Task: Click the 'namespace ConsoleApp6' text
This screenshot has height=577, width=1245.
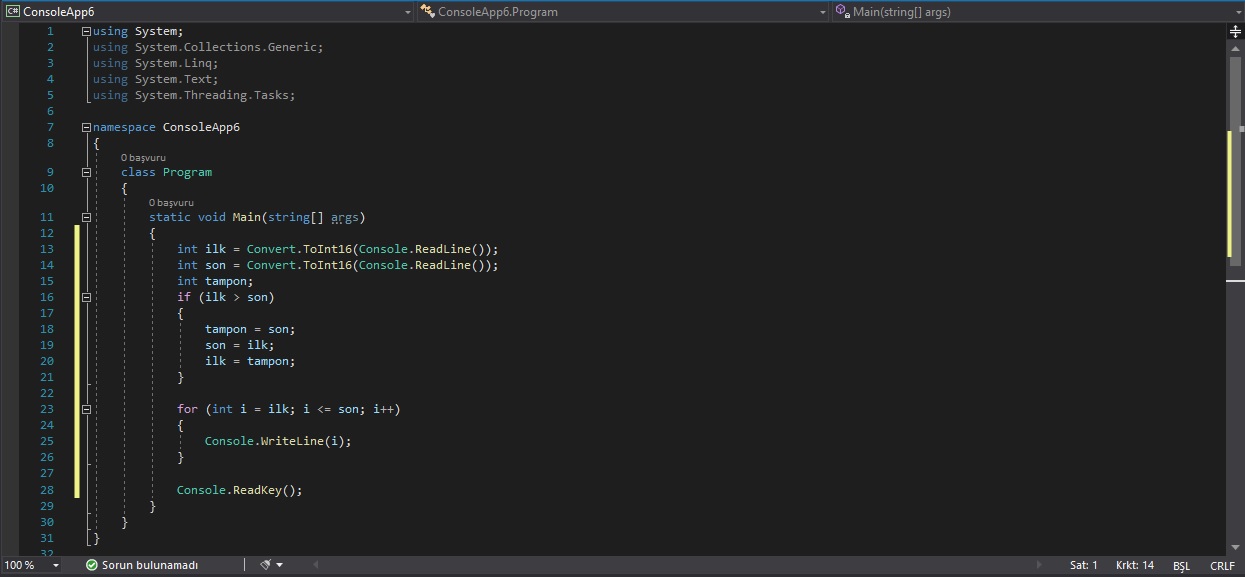Action: click(166, 127)
